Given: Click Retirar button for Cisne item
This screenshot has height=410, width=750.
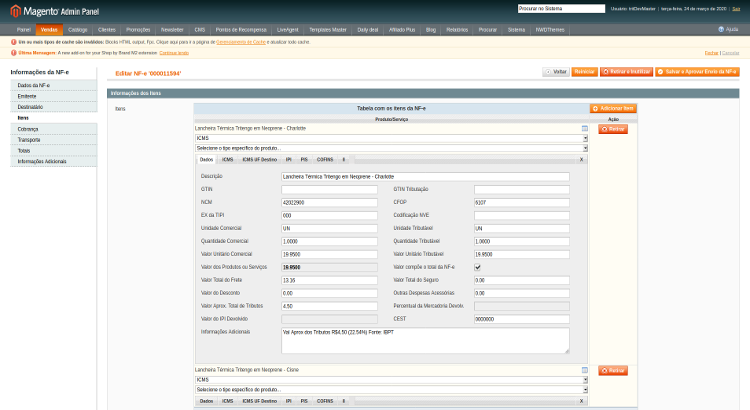Looking at the screenshot, I should (613, 371).
